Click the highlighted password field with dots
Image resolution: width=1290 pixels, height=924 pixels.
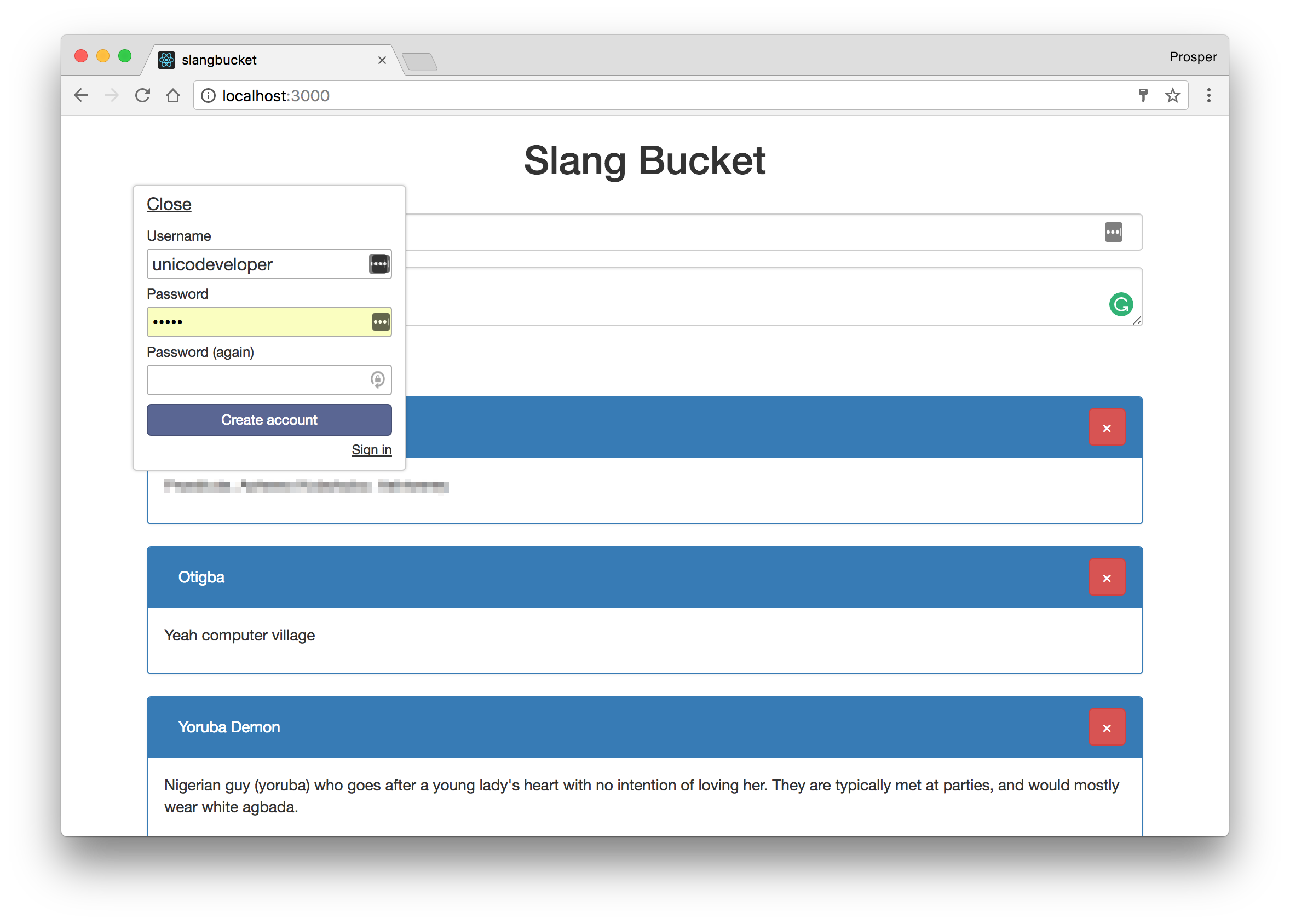[x=269, y=322]
